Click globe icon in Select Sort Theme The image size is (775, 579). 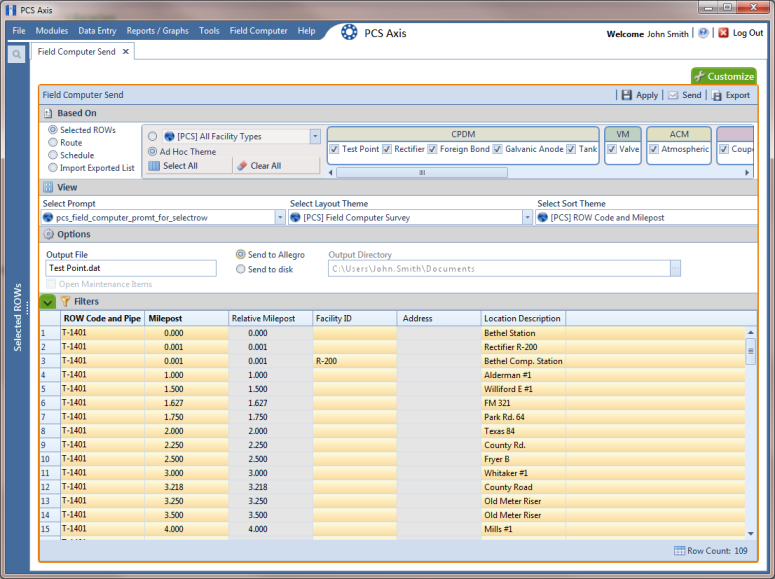pyautogui.click(x=542, y=218)
